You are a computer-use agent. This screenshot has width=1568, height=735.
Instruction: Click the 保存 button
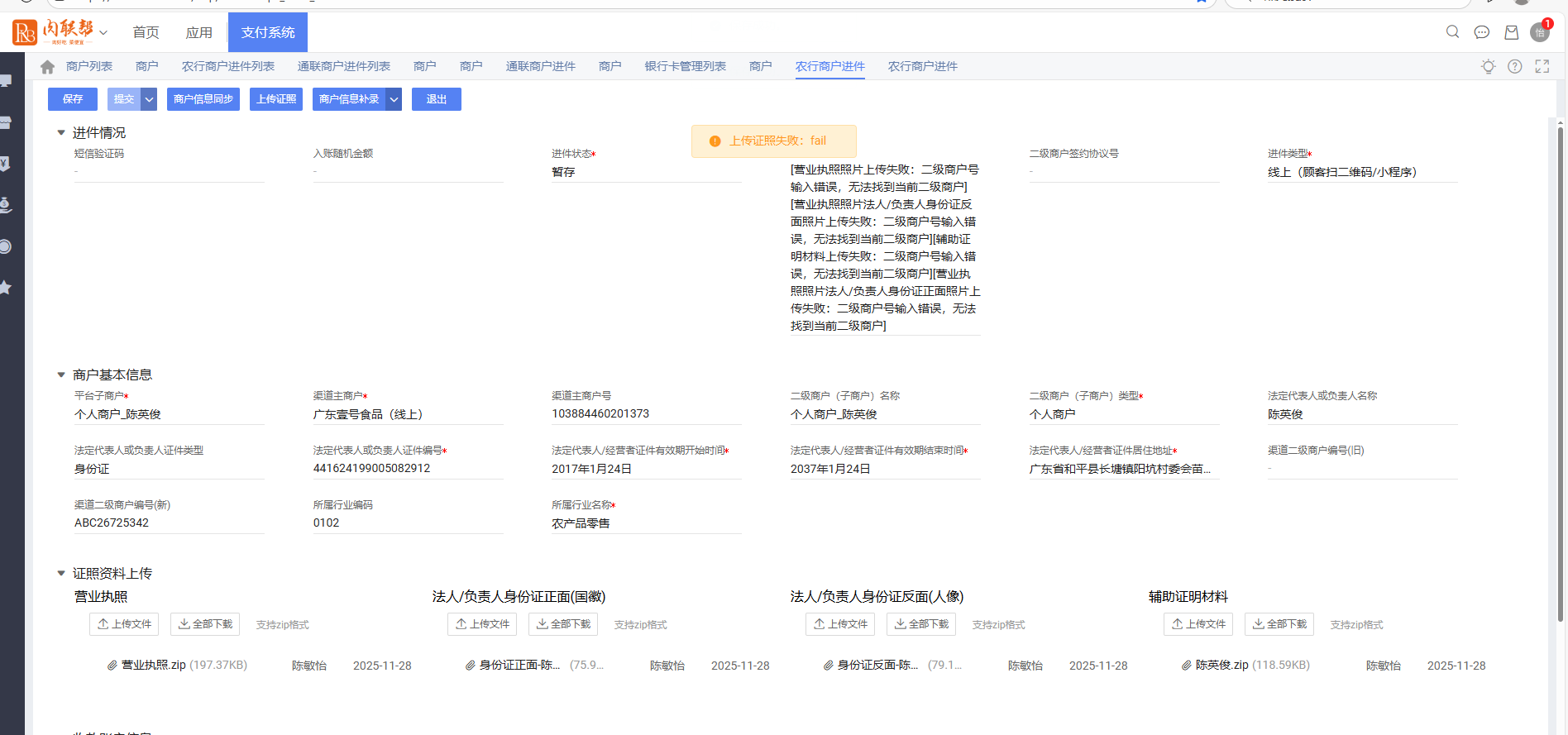[x=73, y=99]
